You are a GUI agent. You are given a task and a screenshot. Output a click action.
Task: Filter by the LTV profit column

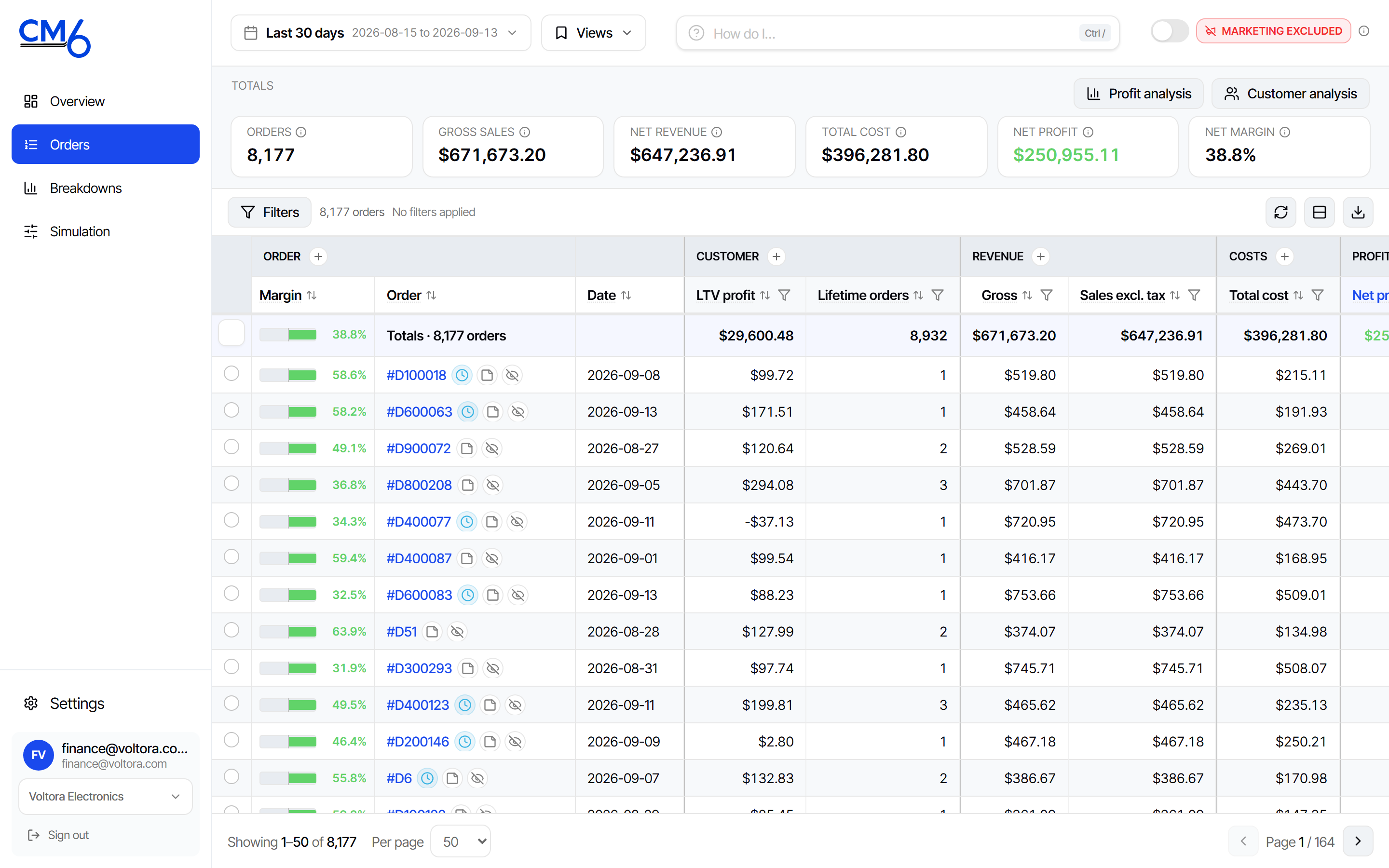click(784, 295)
